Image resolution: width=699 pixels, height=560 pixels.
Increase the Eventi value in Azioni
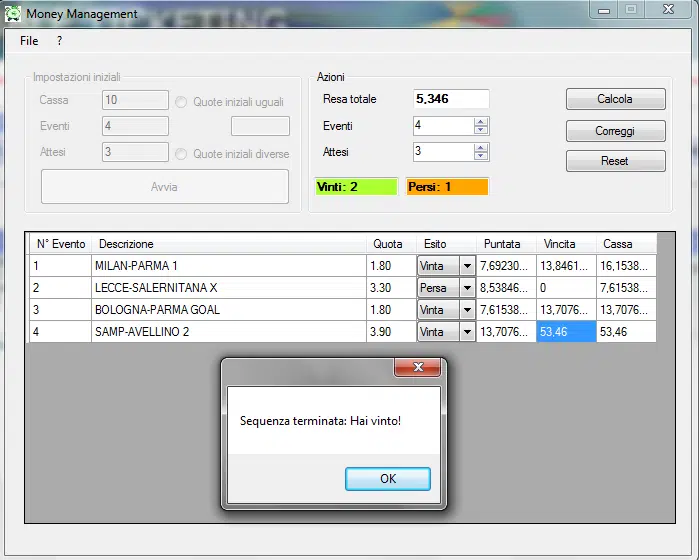click(x=481, y=122)
